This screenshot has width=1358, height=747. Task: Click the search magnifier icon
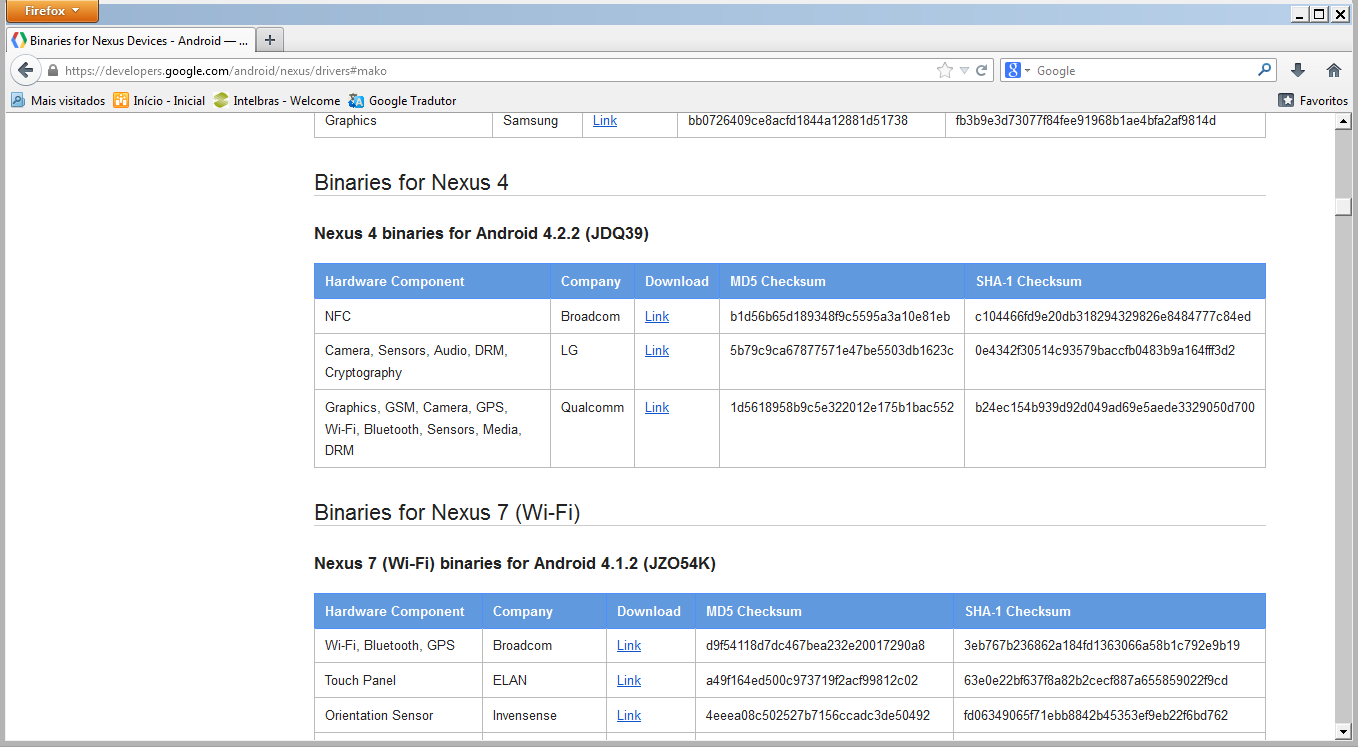[1265, 70]
